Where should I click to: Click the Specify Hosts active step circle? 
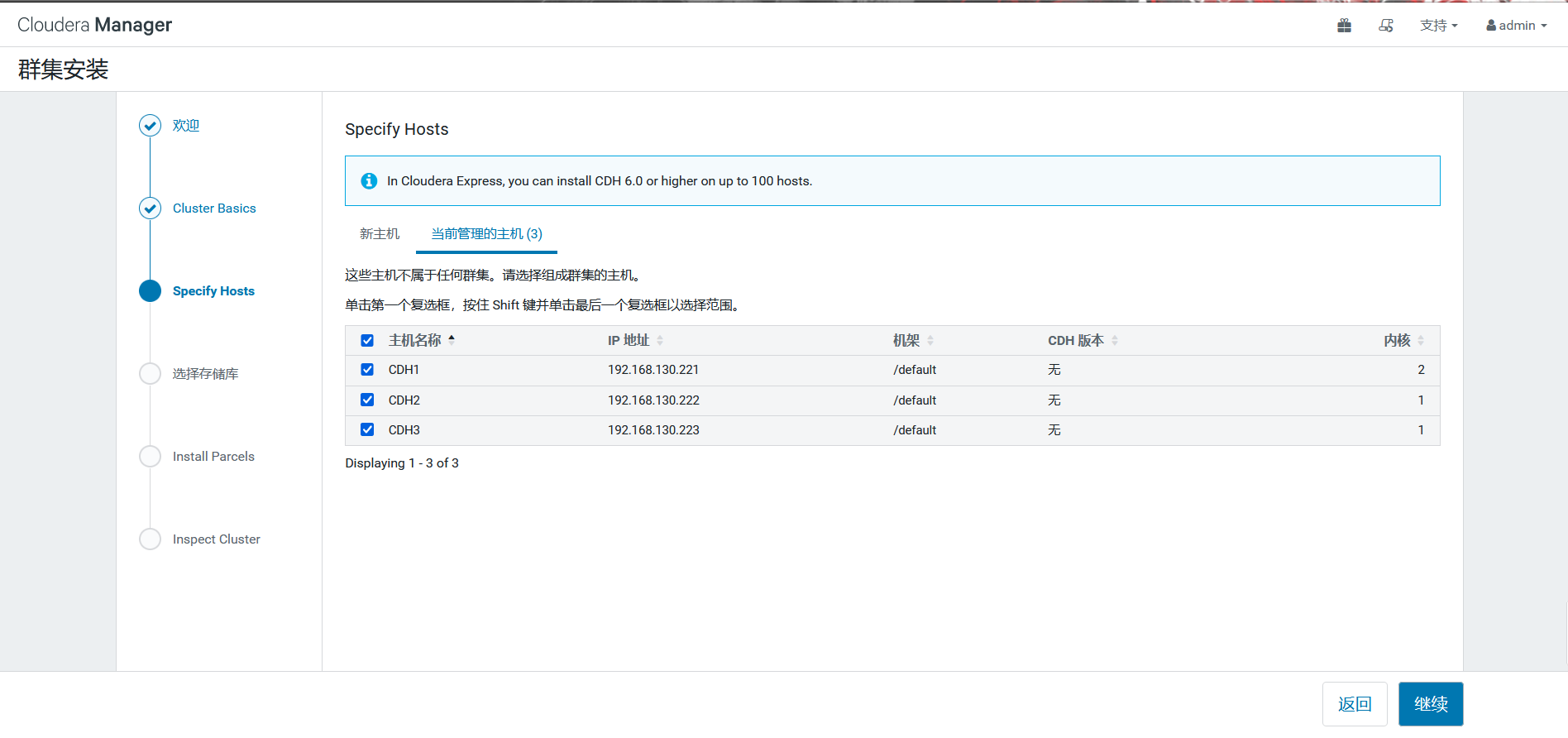150,291
